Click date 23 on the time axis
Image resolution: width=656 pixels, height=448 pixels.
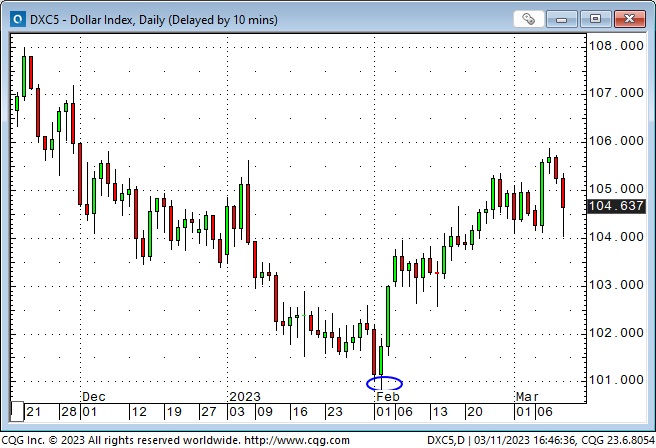pyautogui.click(x=335, y=412)
